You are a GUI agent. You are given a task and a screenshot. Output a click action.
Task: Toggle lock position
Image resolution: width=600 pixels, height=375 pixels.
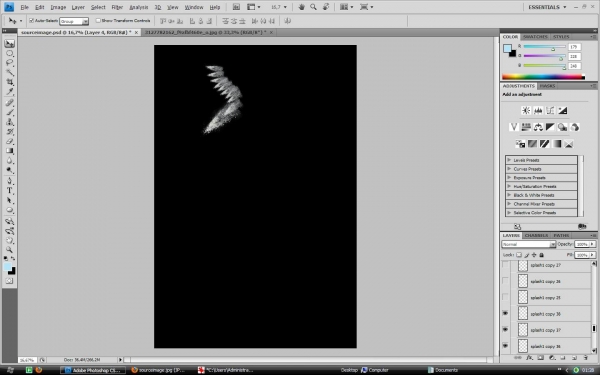tap(534, 255)
